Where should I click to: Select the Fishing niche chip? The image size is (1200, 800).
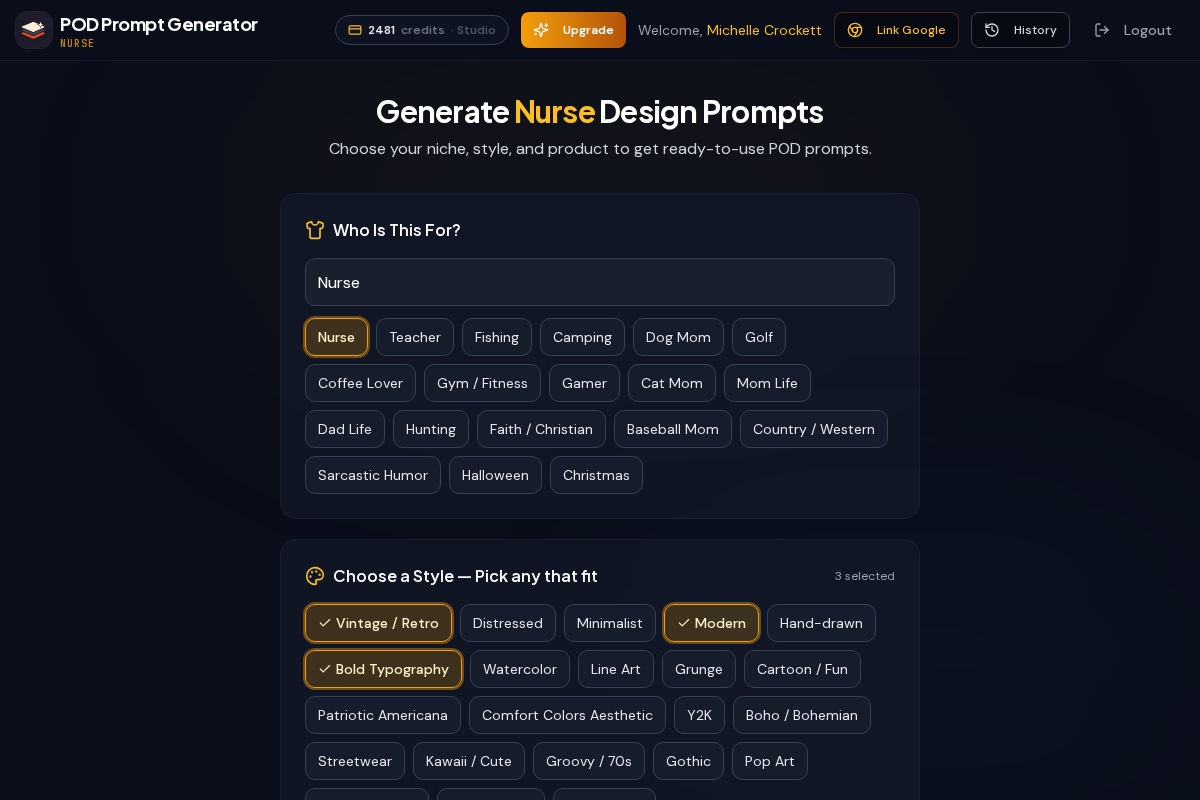497,337
